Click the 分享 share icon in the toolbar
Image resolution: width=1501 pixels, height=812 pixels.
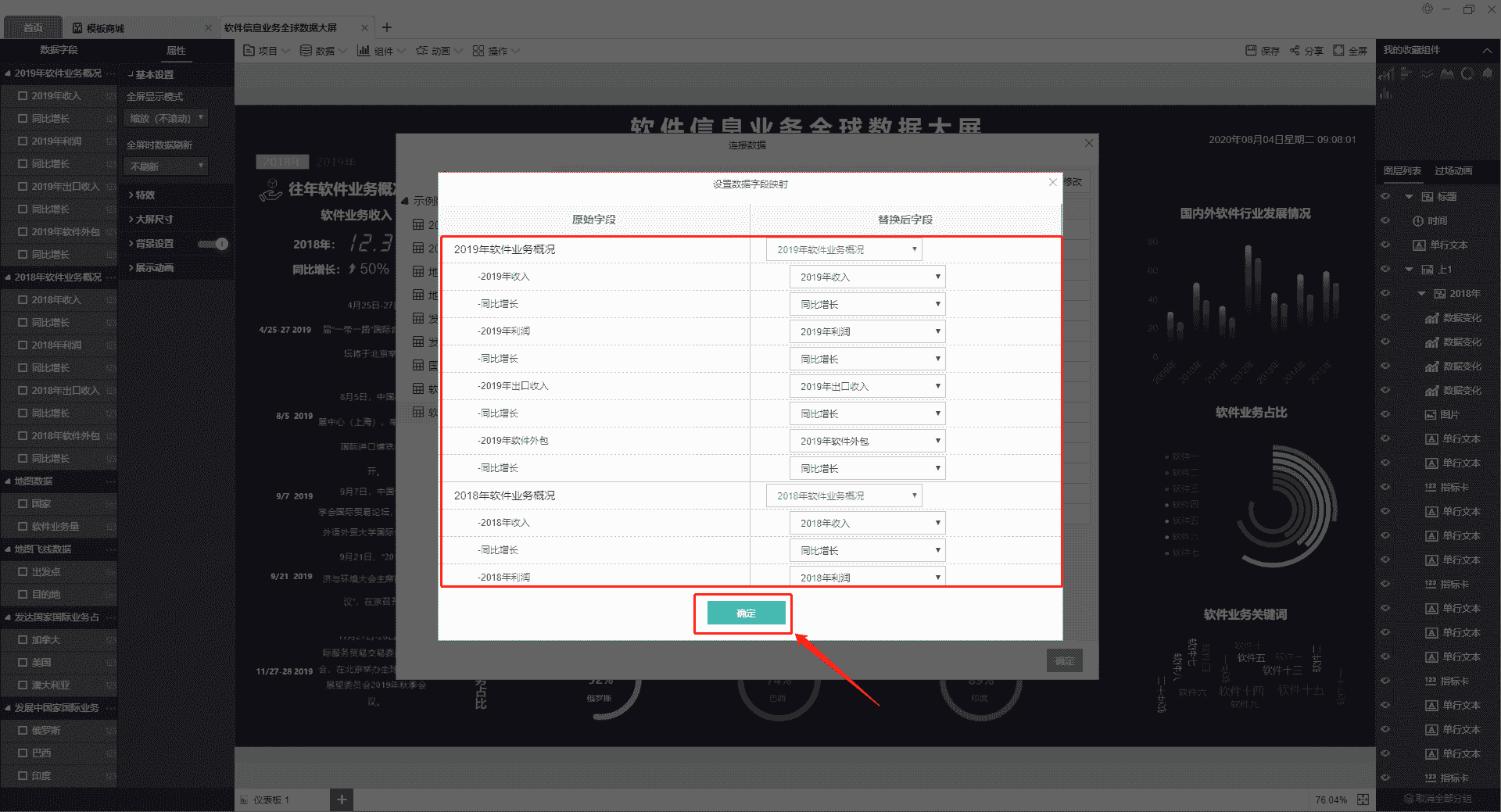coord(1295,51)
